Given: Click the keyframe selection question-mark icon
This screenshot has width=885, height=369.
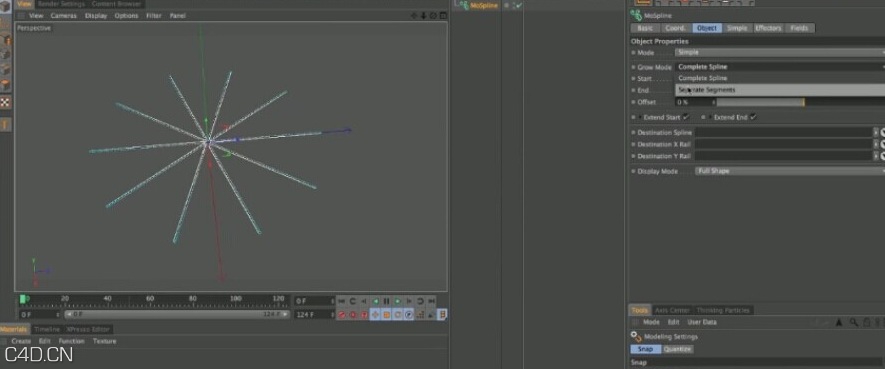Looking at the screenshot, I should (364, 314).
